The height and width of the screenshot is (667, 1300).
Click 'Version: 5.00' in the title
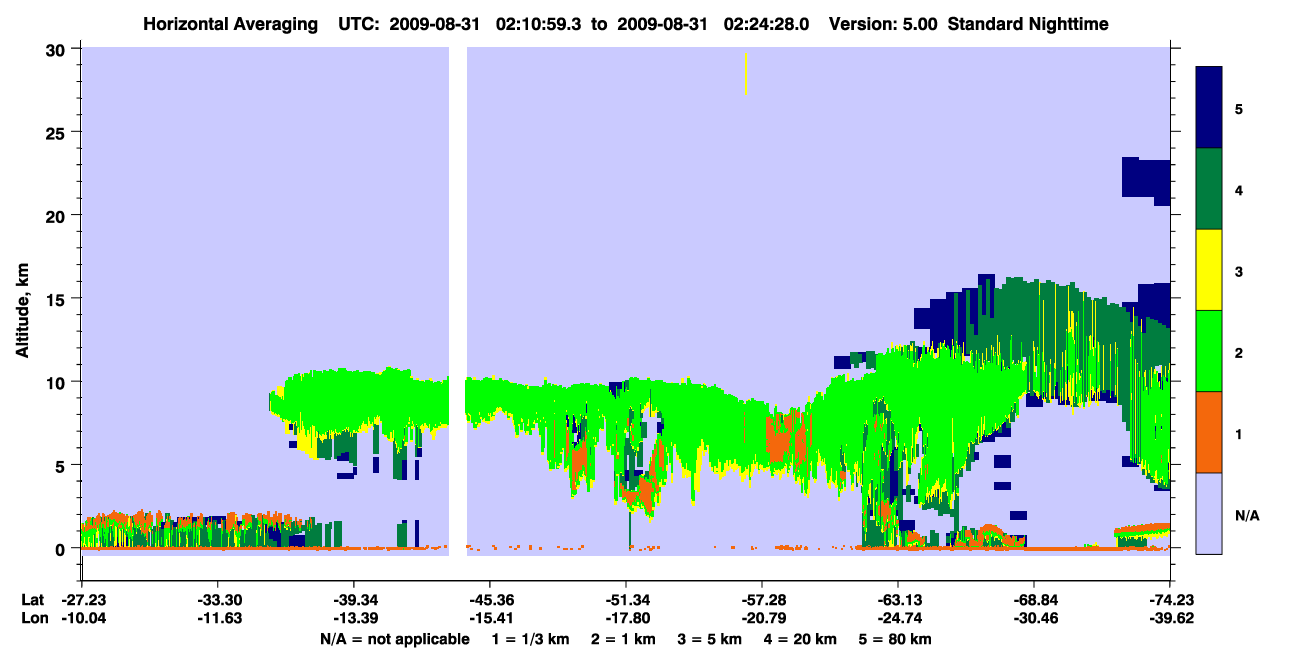883,24
